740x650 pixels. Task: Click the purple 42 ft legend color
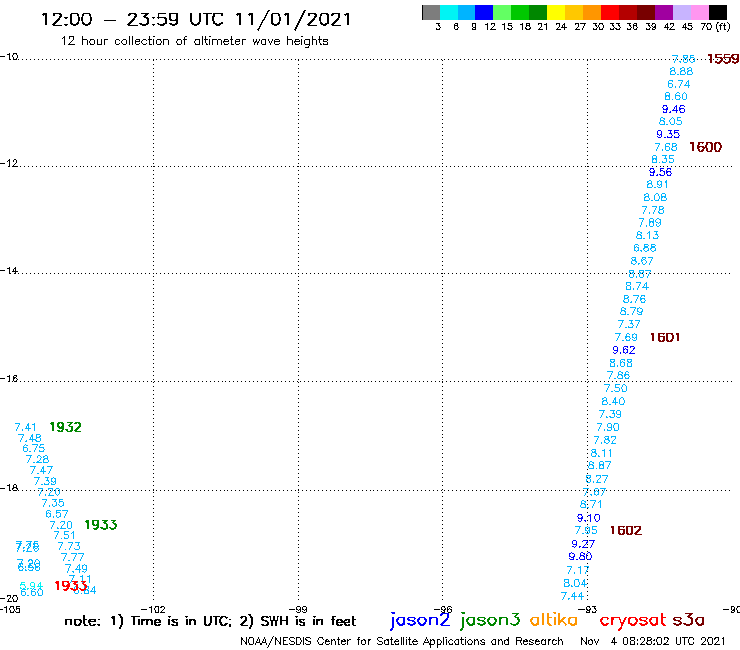664,12
